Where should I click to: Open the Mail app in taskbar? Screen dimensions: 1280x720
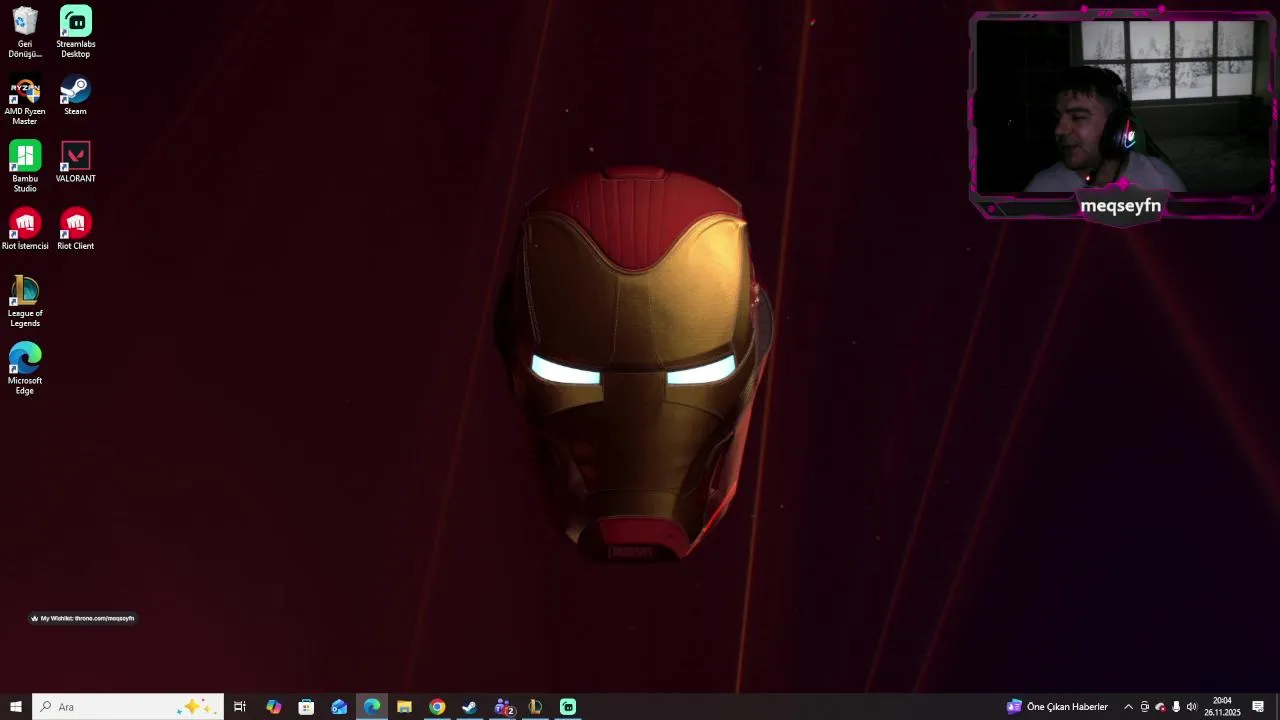[339, 707]
